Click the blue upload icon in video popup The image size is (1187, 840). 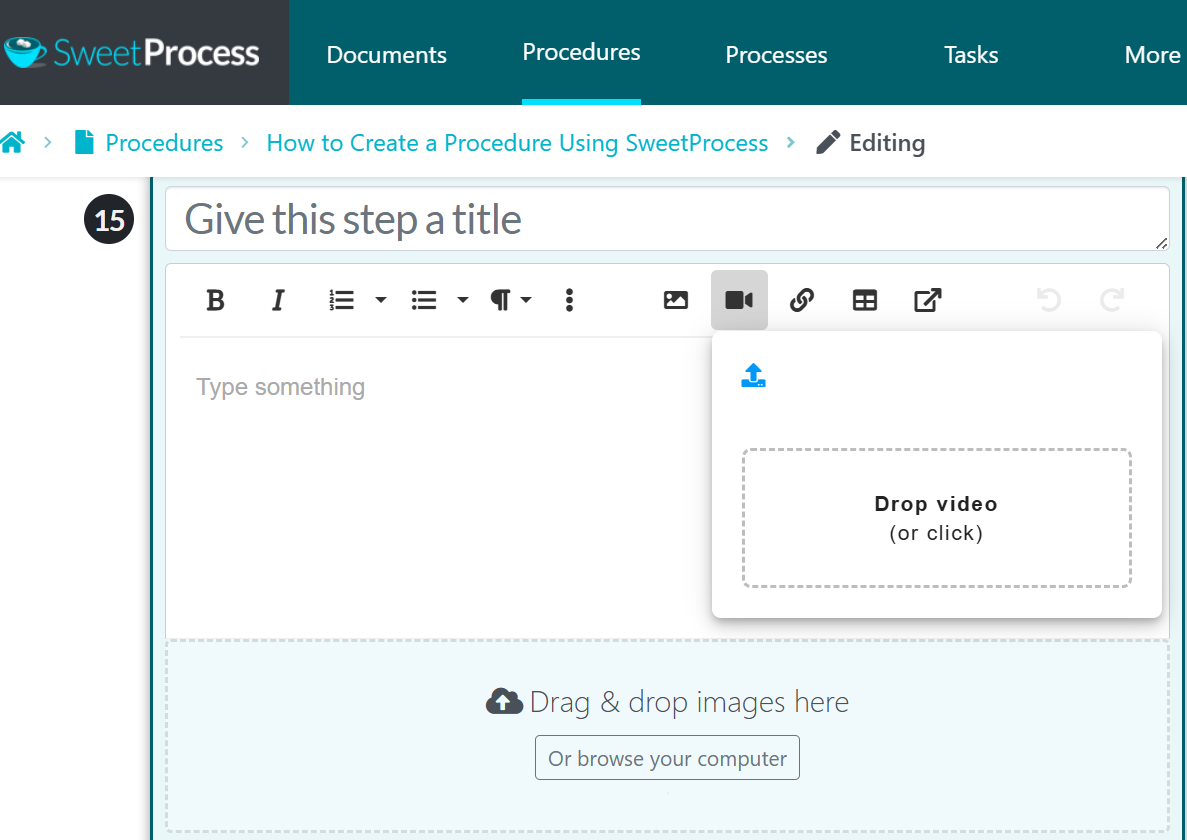pos(753,375)
